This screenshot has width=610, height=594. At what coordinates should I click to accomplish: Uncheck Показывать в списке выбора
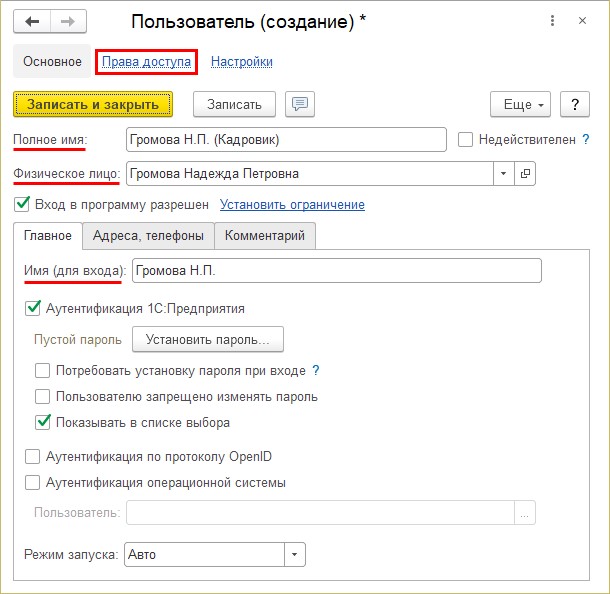point(42,422)
